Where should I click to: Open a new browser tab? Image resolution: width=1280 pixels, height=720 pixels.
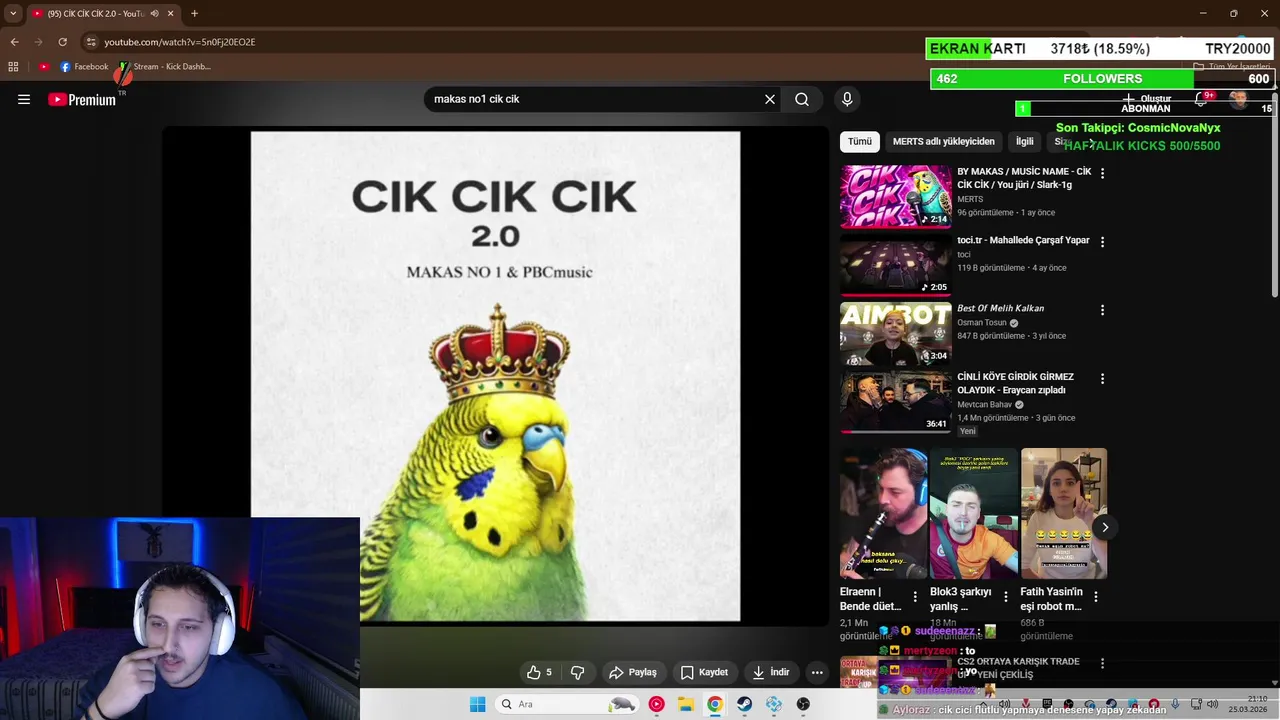[194, 13]
